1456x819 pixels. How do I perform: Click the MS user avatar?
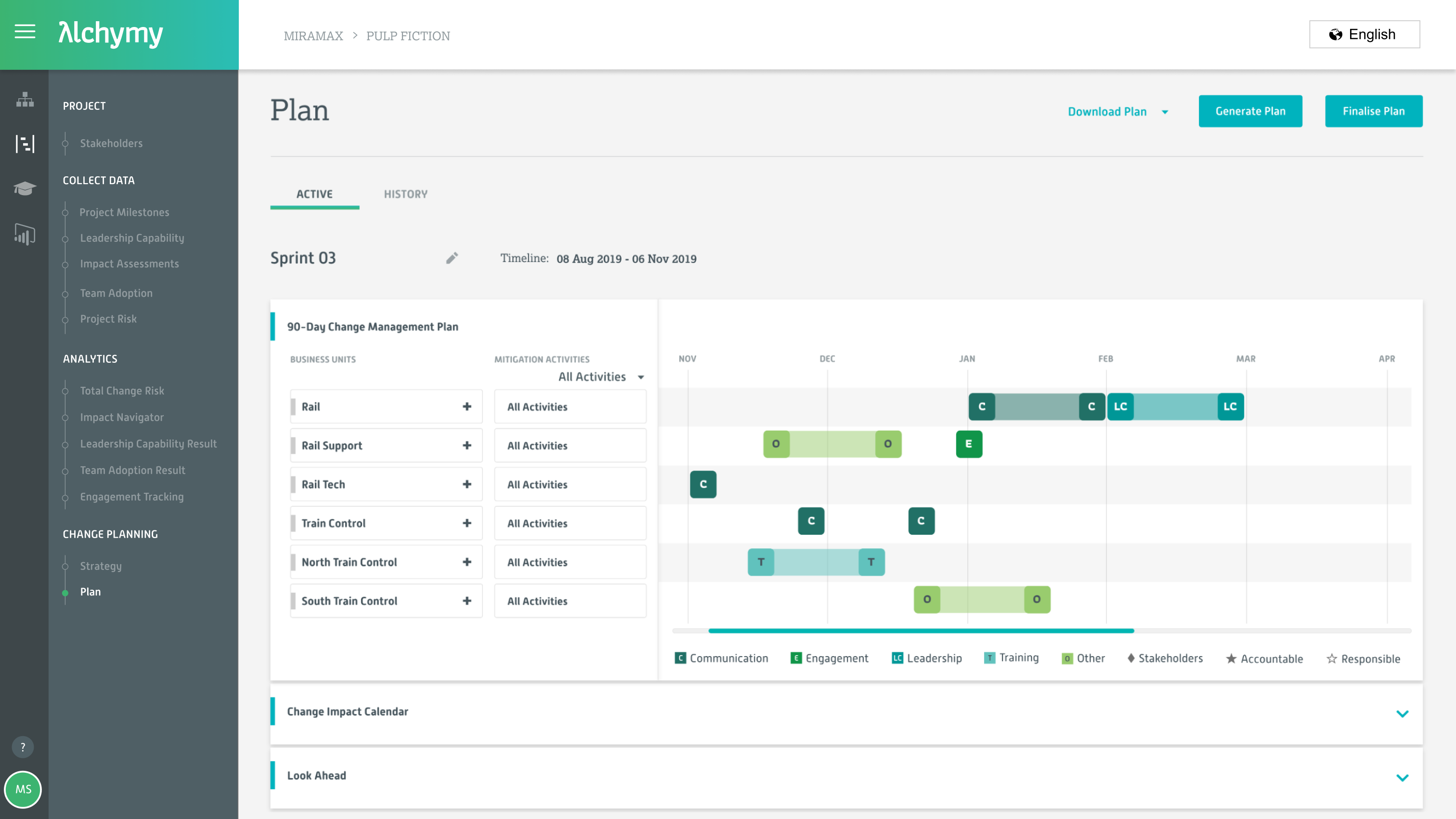[x=23, y=790]
